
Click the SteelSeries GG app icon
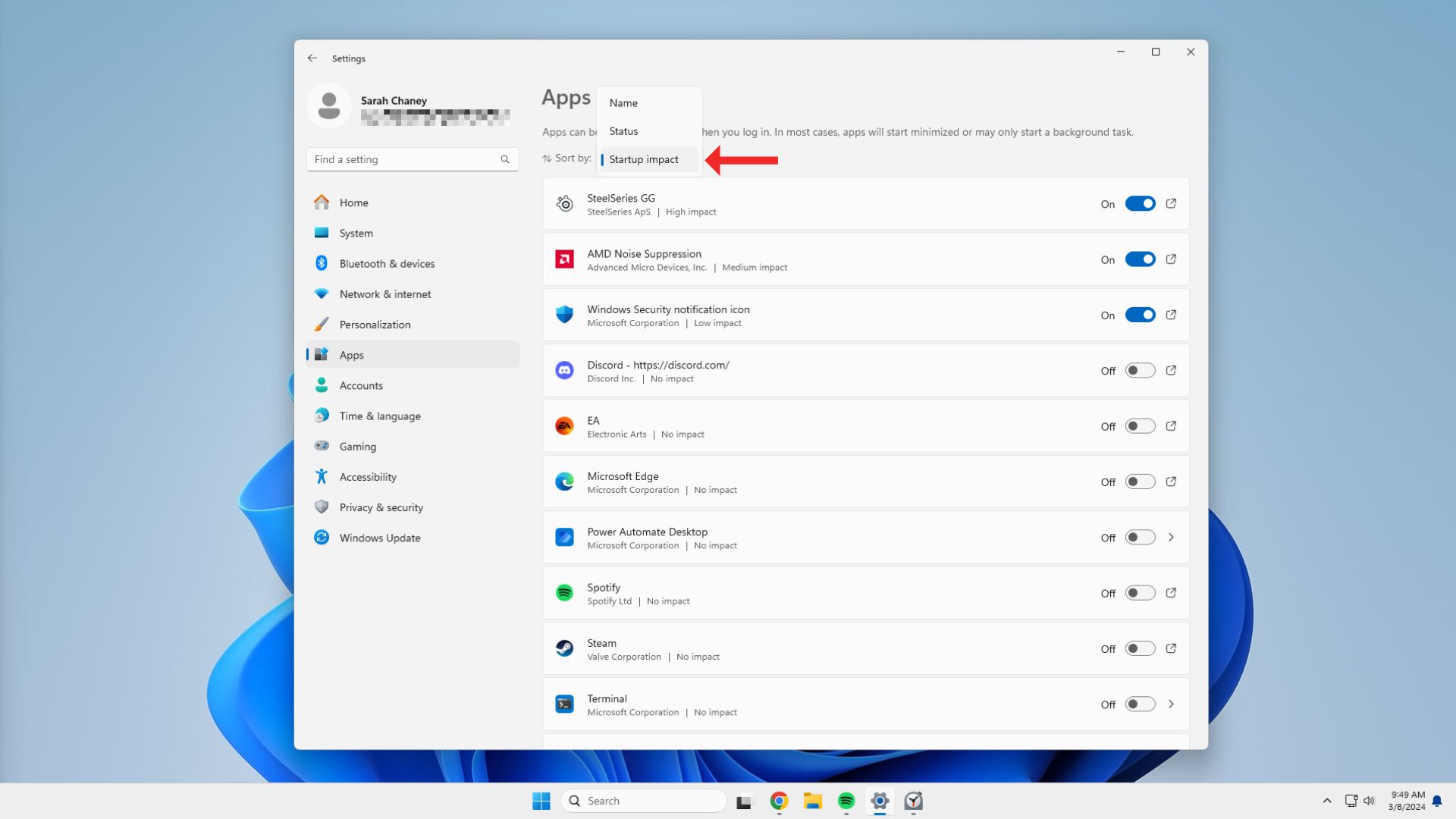pyautogui.click(x=564, y=203)
